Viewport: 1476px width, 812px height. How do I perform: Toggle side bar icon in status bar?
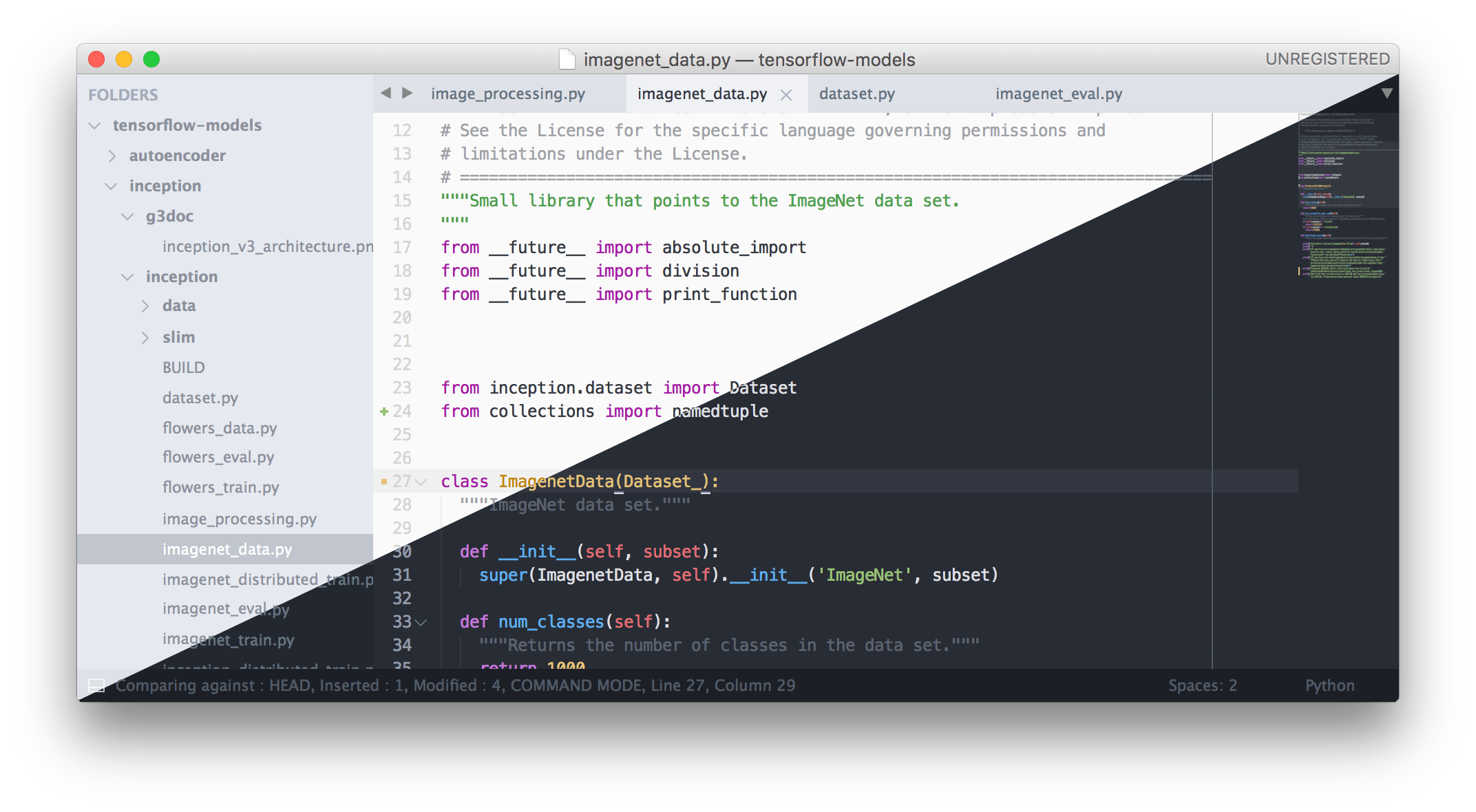pos(96,685)
